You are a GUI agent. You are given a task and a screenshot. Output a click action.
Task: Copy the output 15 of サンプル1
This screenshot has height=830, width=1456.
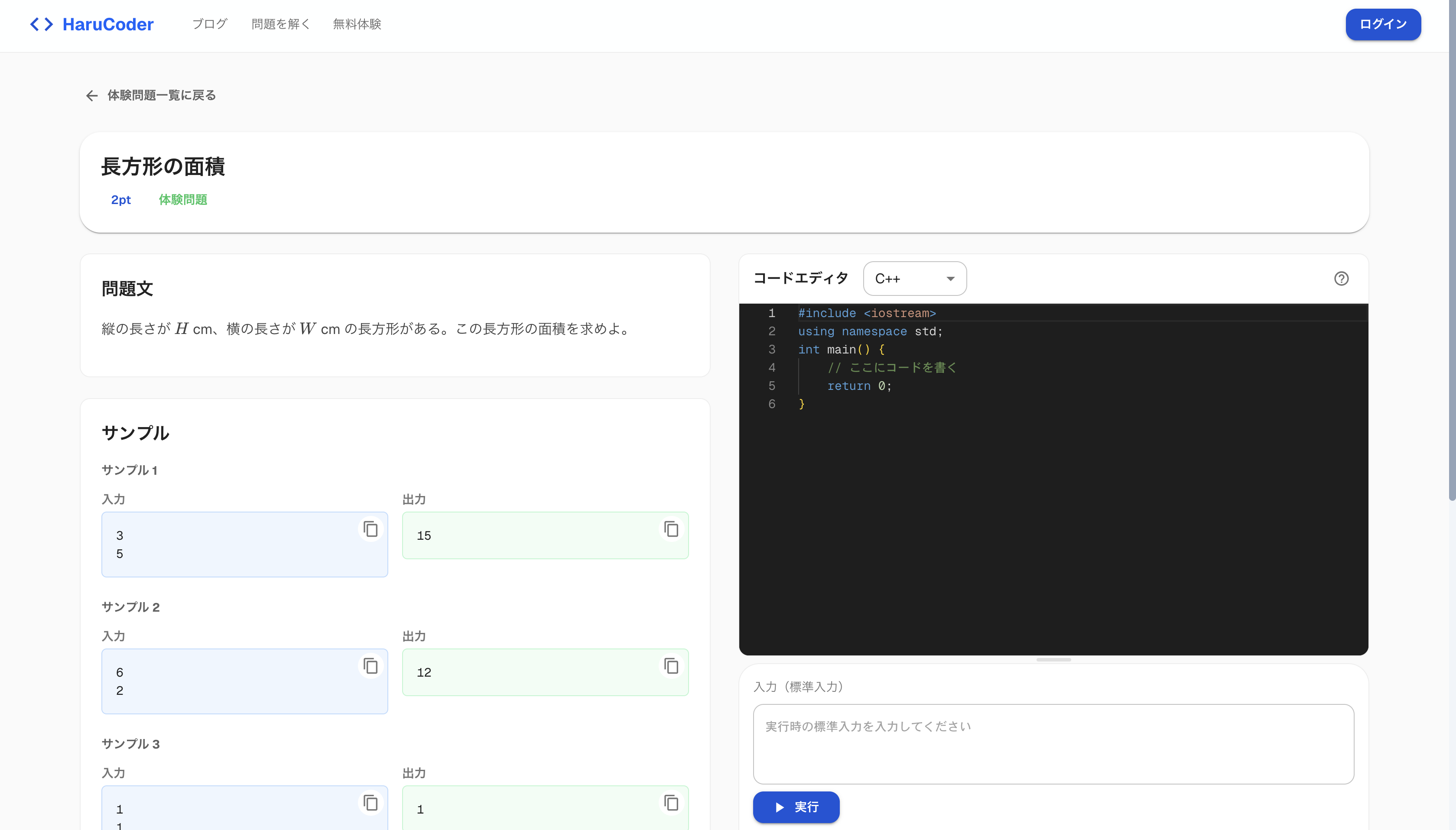[672, 529]
